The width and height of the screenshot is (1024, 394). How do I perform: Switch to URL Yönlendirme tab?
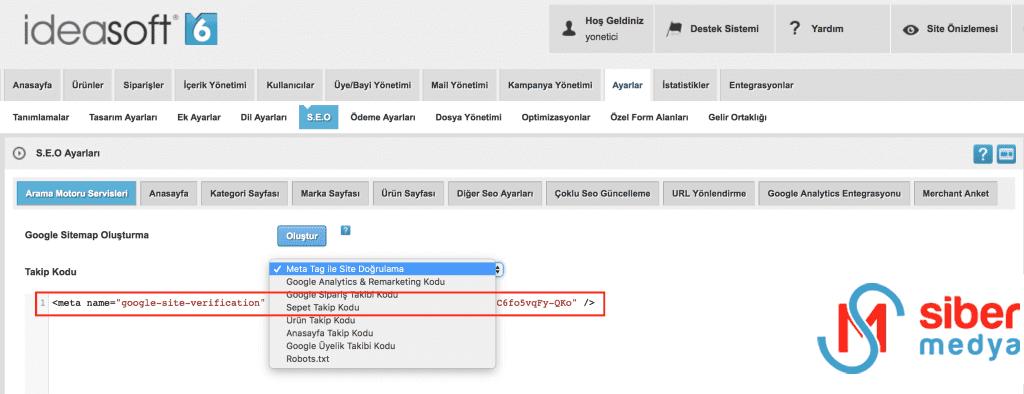pos(709,194)
